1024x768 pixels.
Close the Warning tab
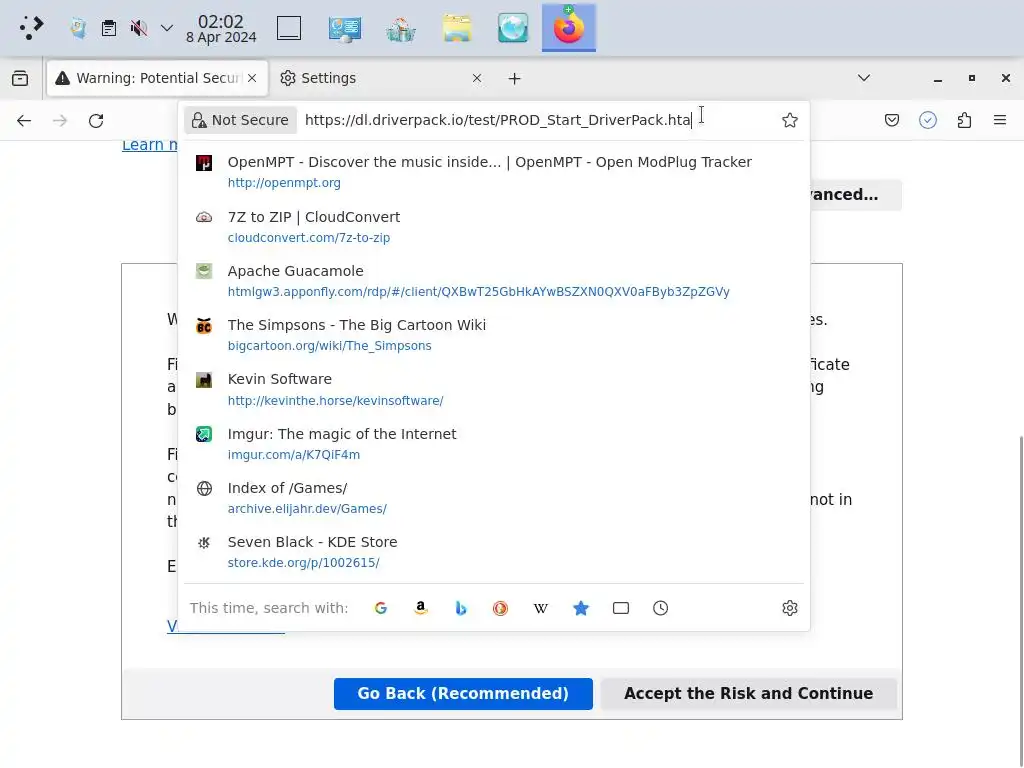pos(252,78)
